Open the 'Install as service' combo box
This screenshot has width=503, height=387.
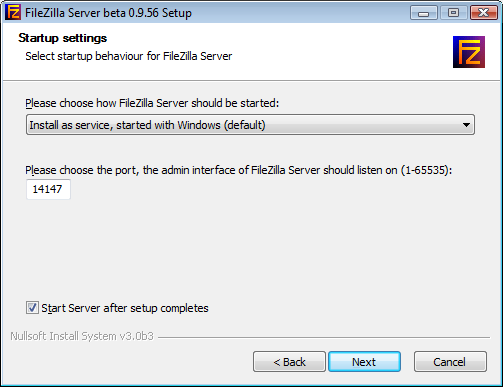click(x=250, y=125)
